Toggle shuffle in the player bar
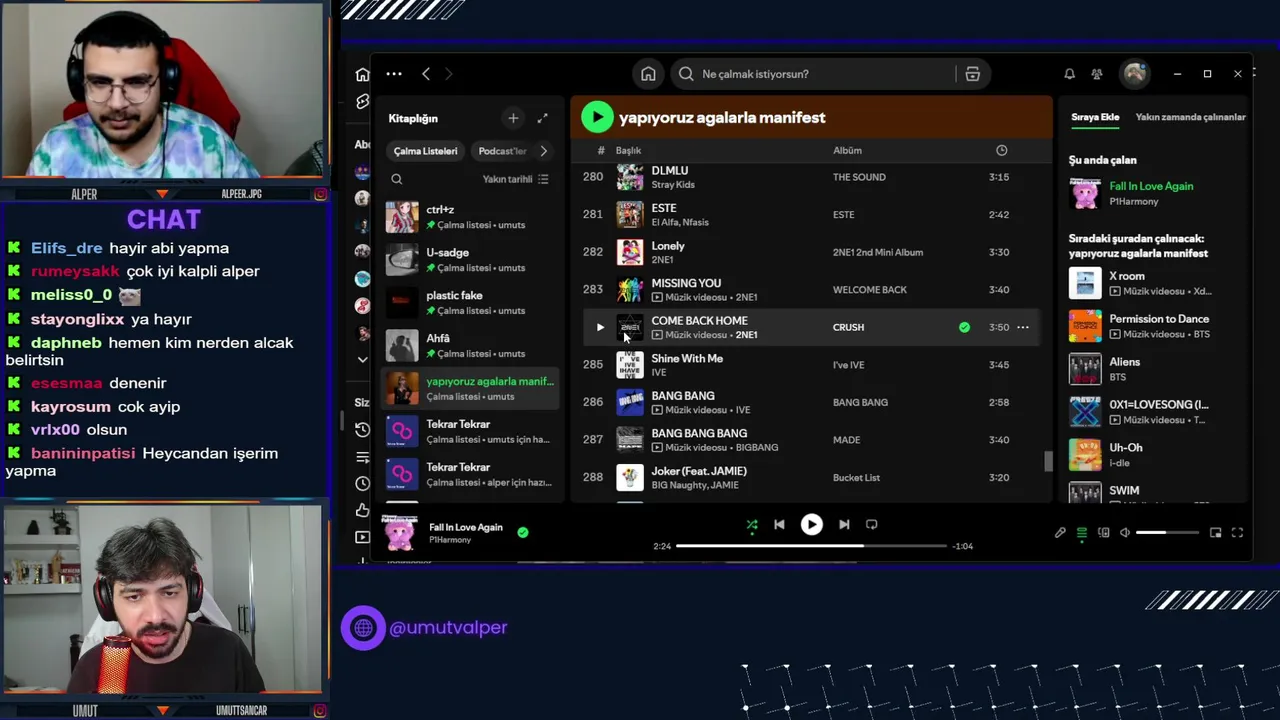This screenshot has height=720, width=1280. (x=752, y=524)
